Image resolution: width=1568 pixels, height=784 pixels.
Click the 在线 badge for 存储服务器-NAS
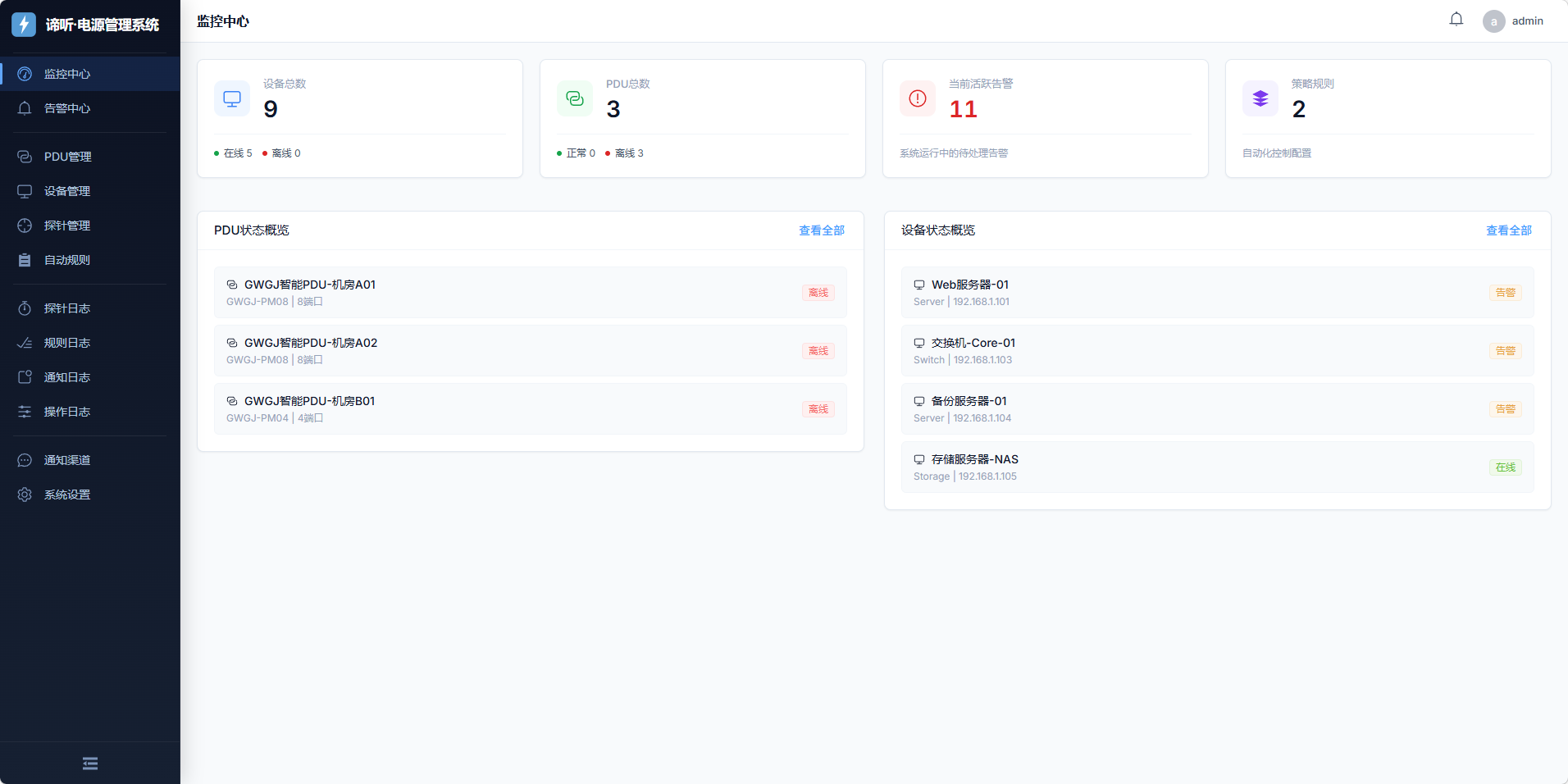coord(1505,467)
